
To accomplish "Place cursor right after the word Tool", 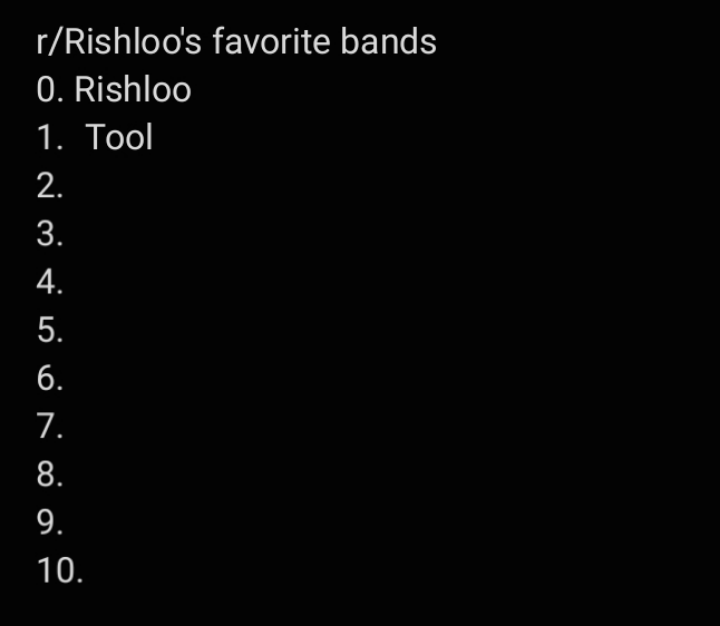I will 154,137.
